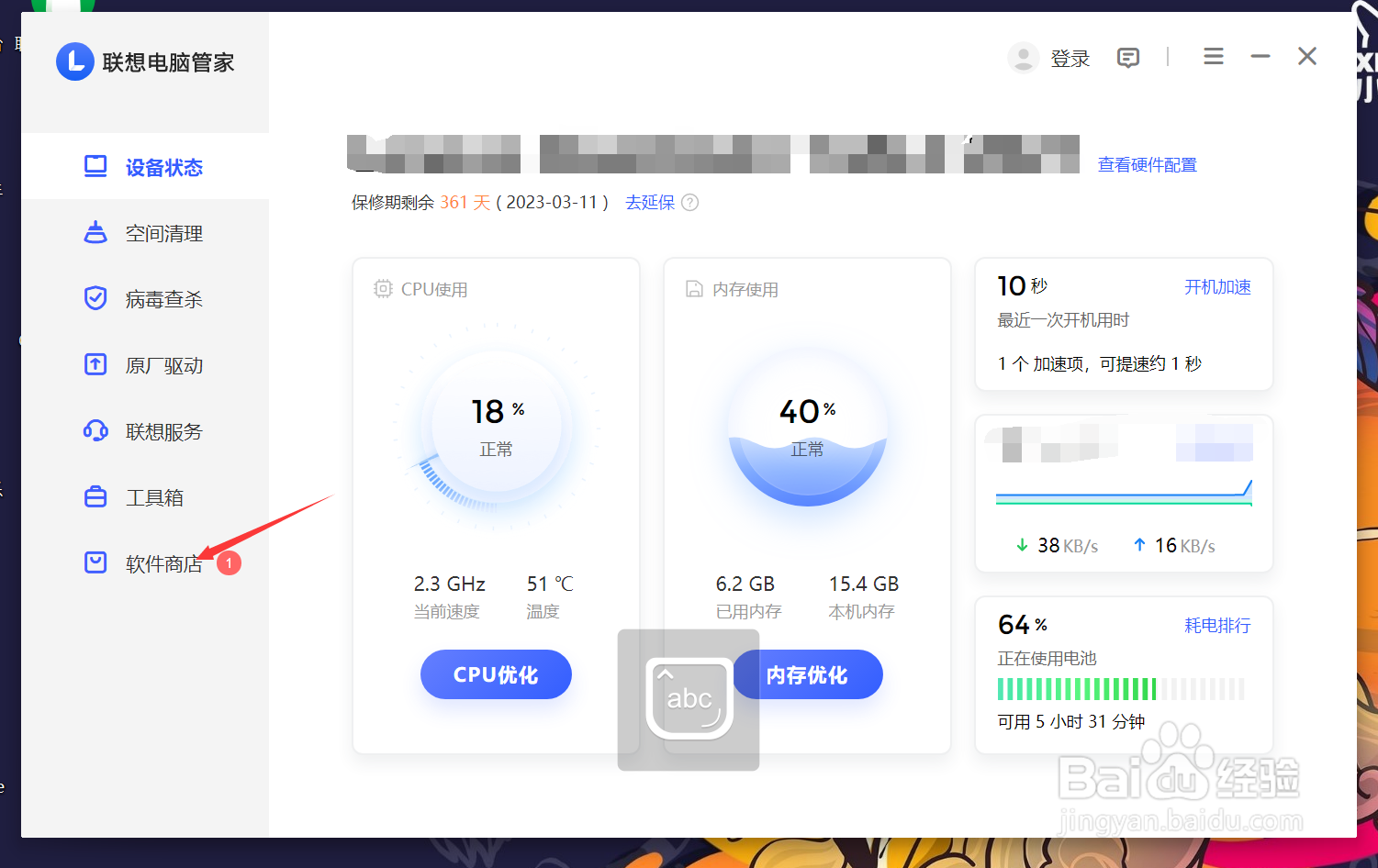Click the CPU优化 button
Screen dimensions: 1378x868
[x=496, y=673]
